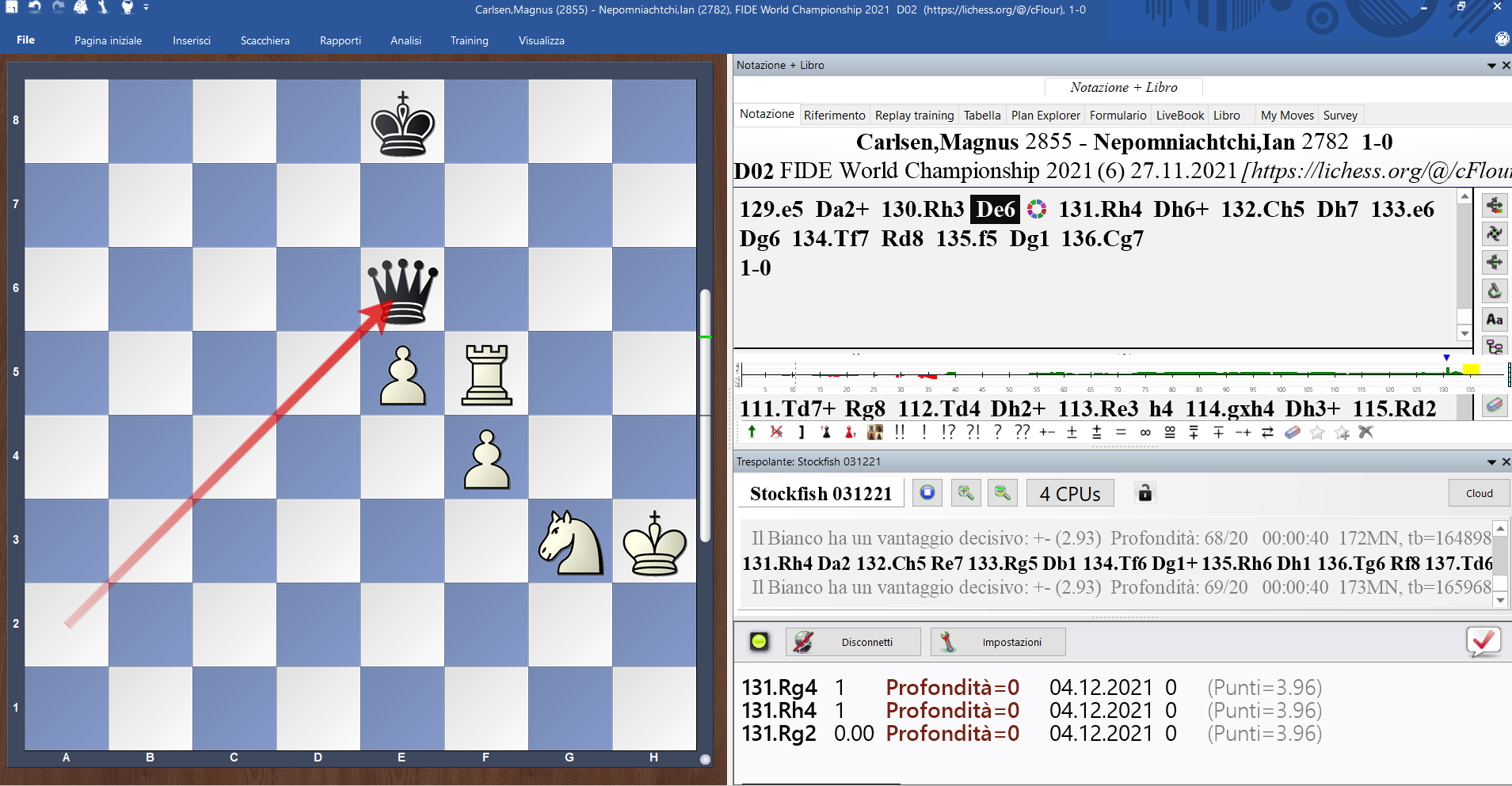Viewport: 1512px width, 786px height.
Task: Open the Visualizza ribbon tab
Action: [x=541, y=40]
